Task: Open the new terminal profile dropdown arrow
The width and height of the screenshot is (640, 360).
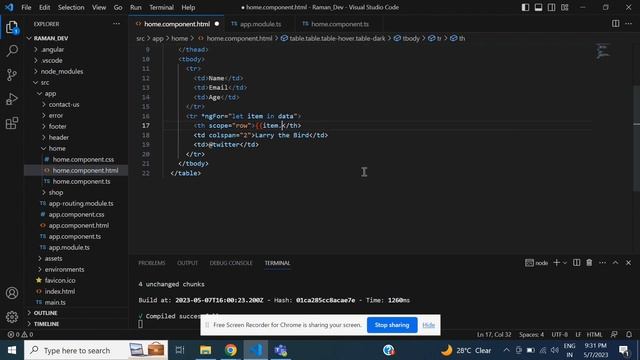Action: click(565, 263)
